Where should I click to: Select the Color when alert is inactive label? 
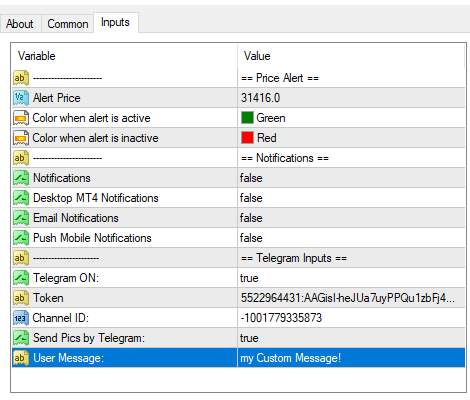tap(95, 138)
